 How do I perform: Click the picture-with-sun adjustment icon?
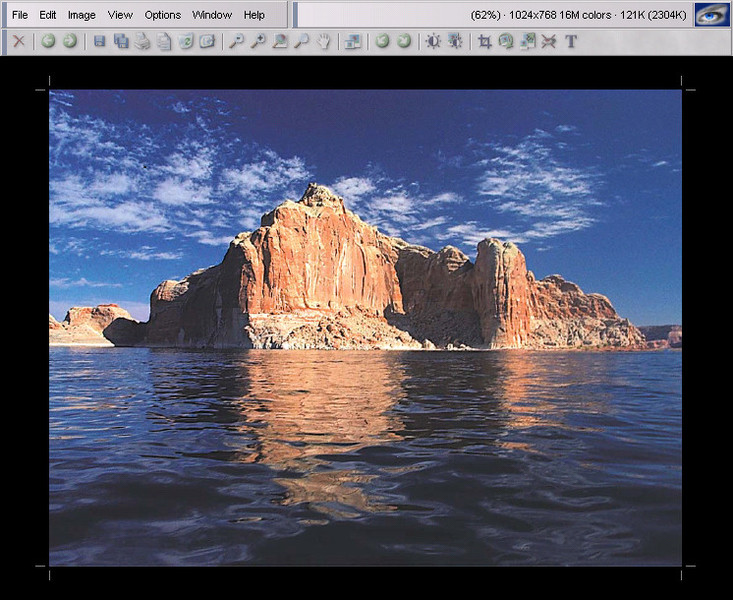(x=455, y=41)
